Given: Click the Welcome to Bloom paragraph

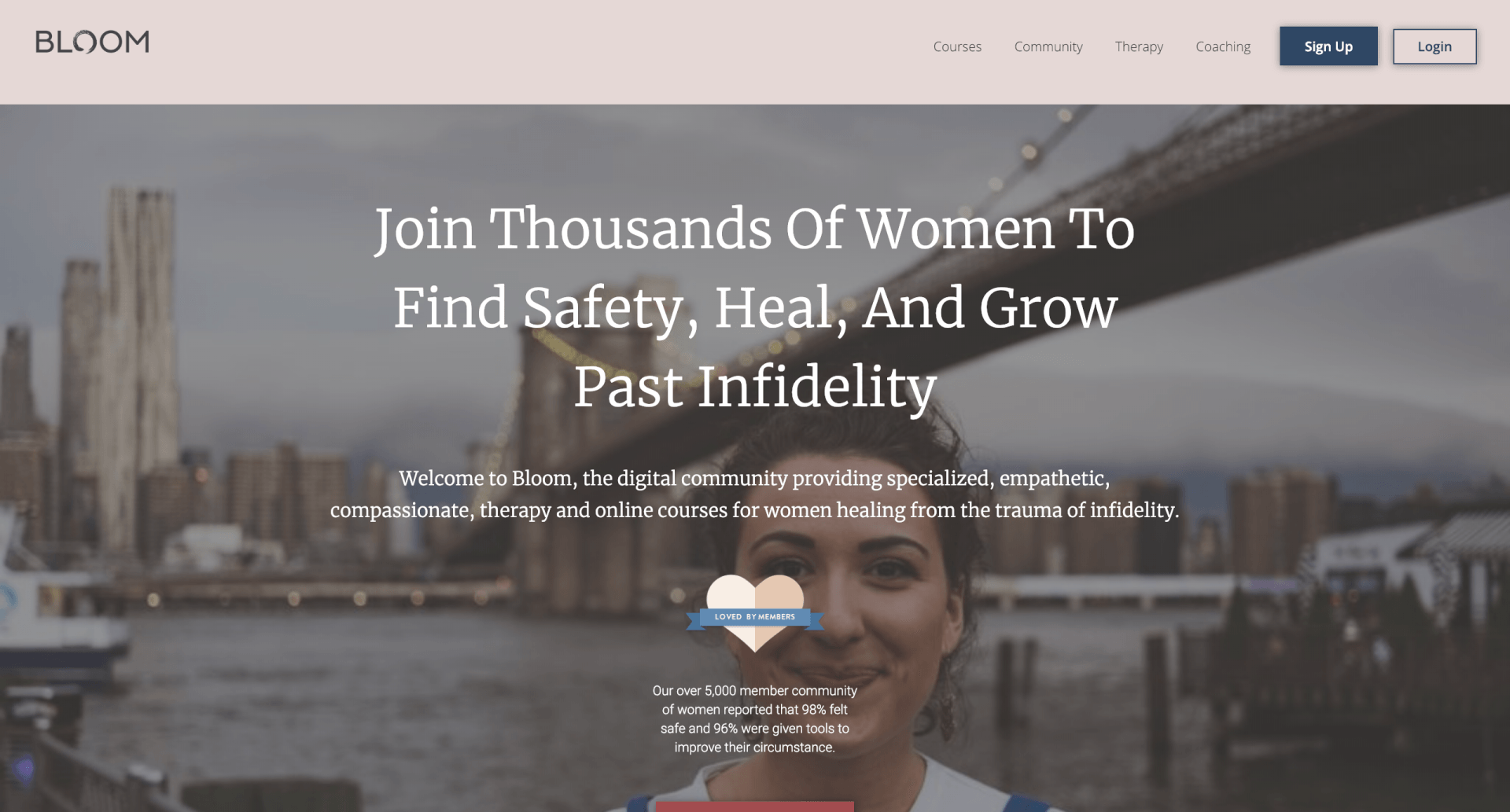Looking at the screenshot, I should [755, 494].
